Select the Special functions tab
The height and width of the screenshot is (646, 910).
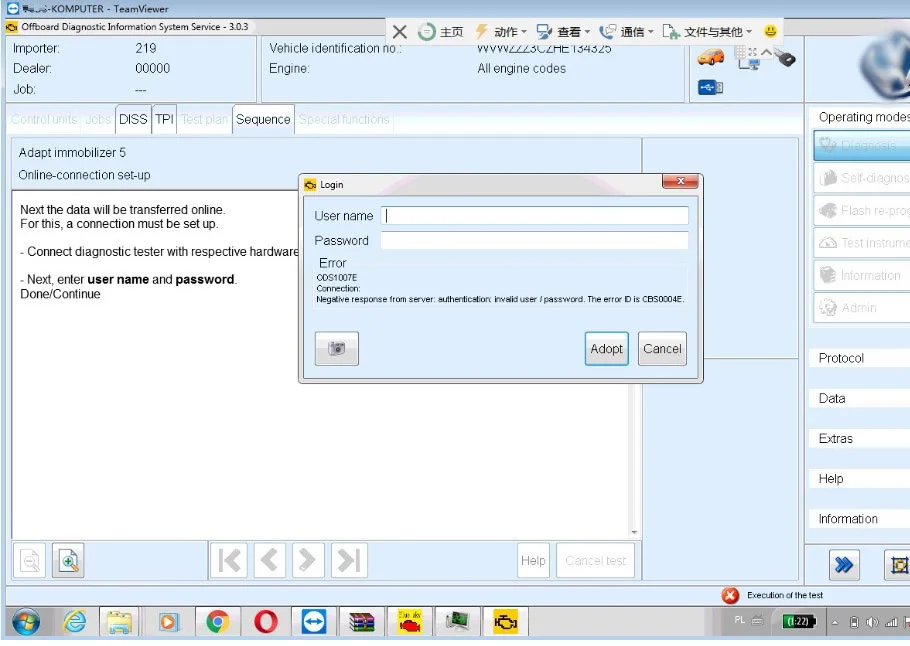[x=344, y=119]
